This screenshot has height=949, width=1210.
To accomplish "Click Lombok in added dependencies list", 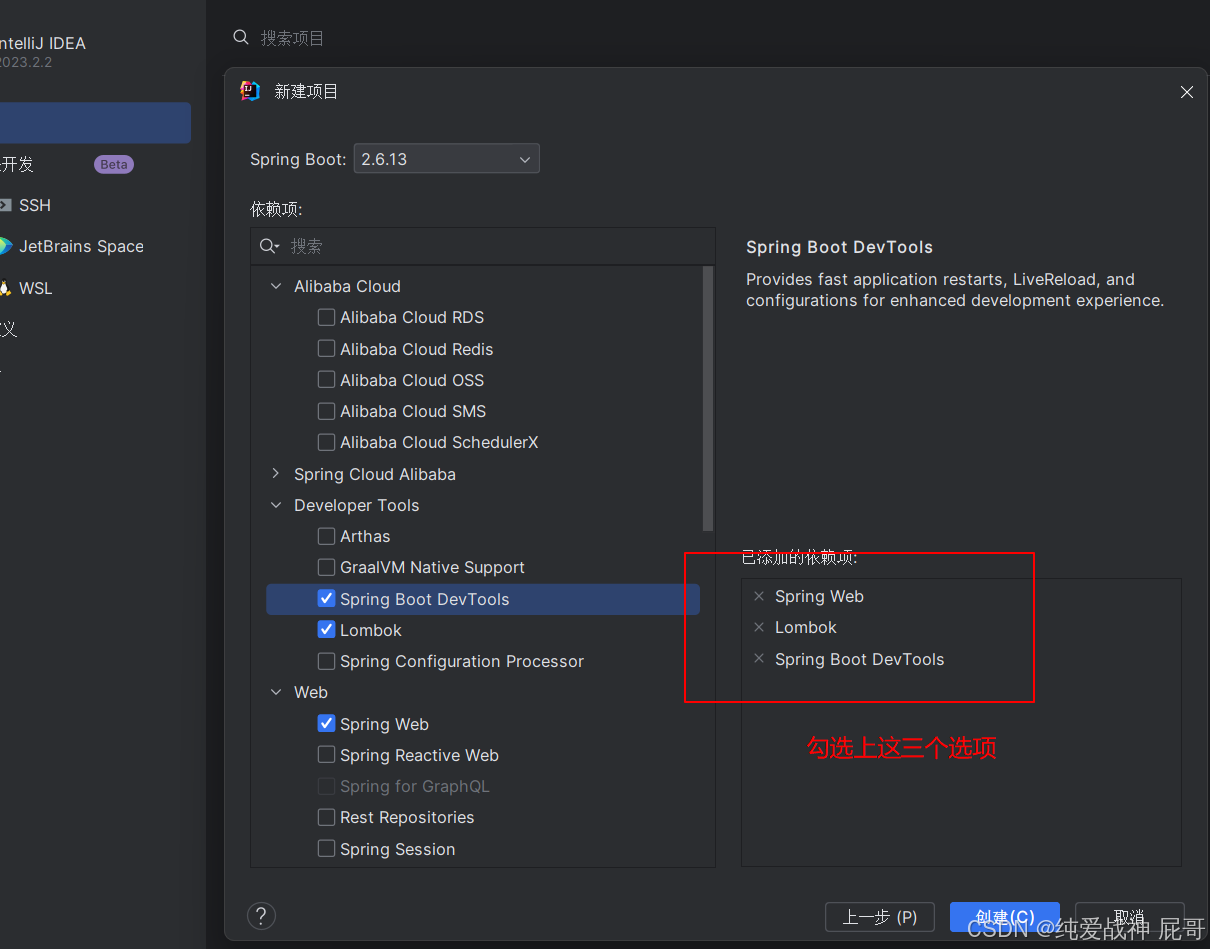I will tap(805, 627).
